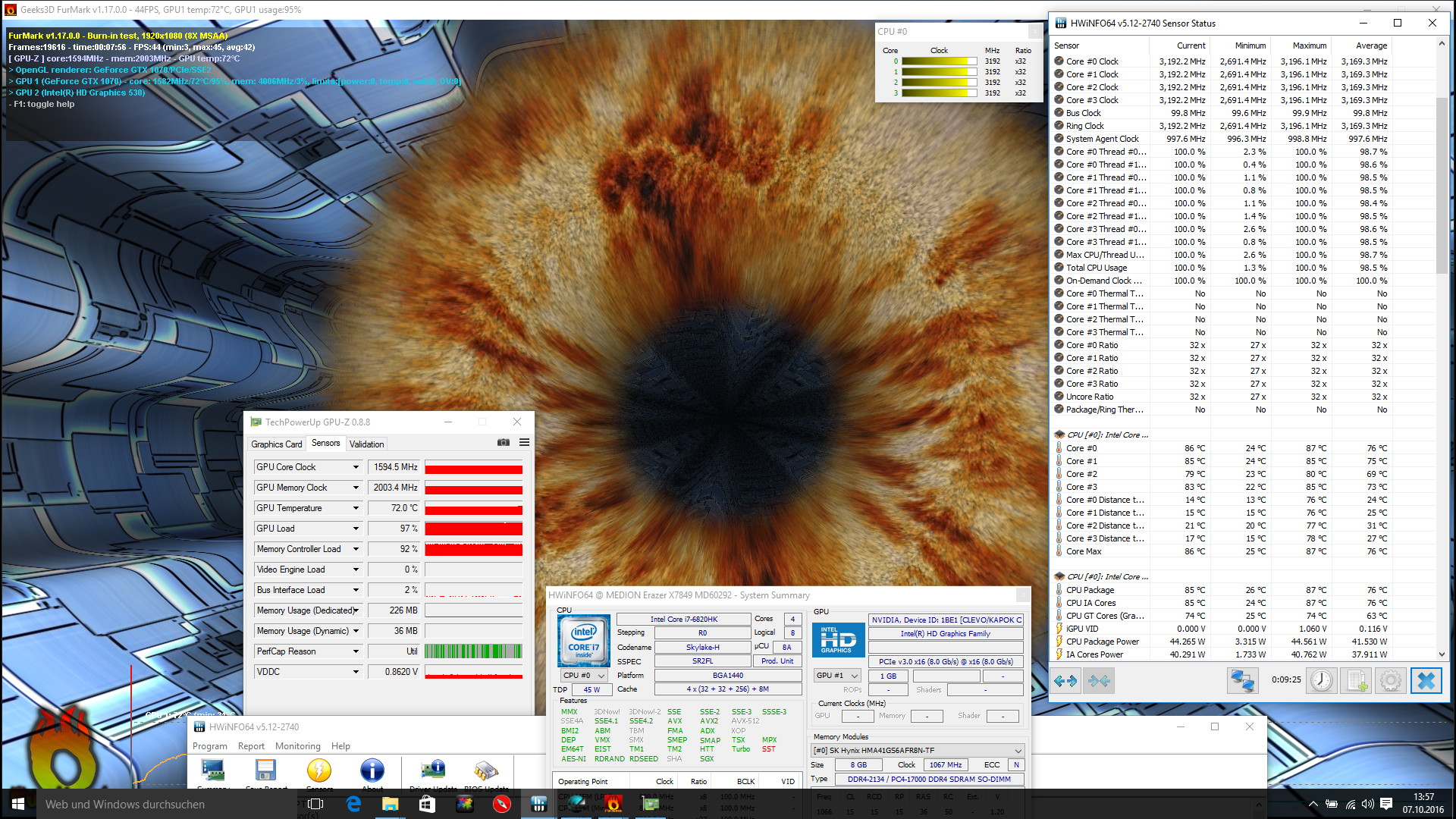Click the red compass app on taskbar
The height and width of the screenshot is (819, 1456).
coord(501,804)
